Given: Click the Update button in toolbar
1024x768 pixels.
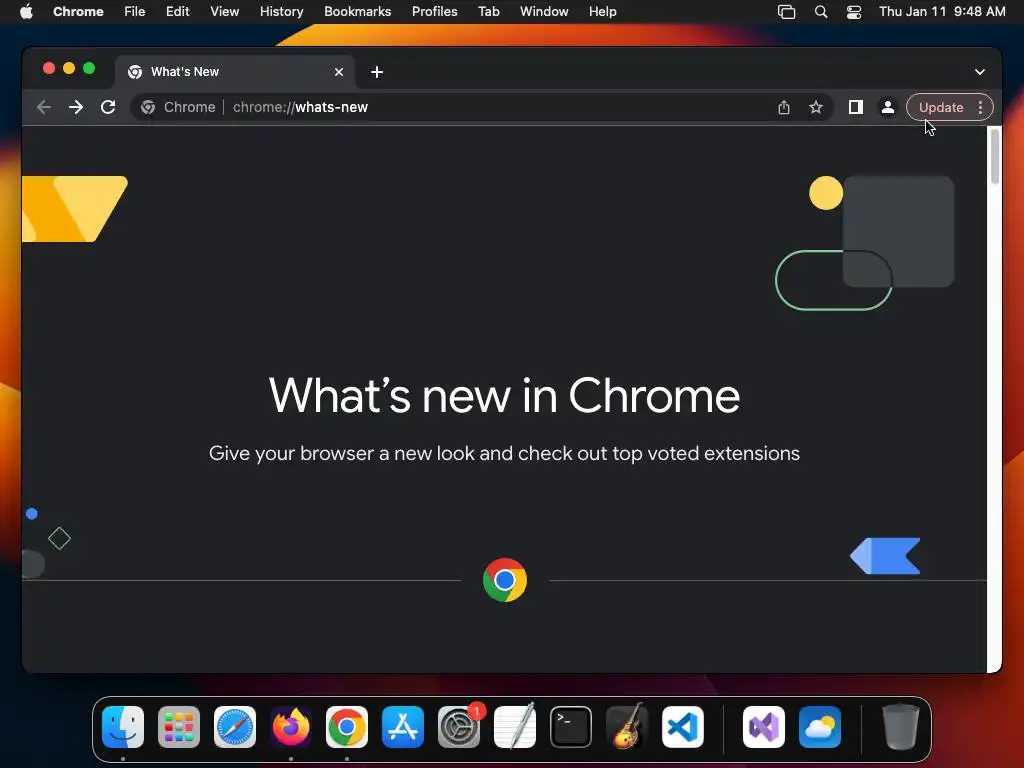Looking at the screenshot, I should coord(940,107).
